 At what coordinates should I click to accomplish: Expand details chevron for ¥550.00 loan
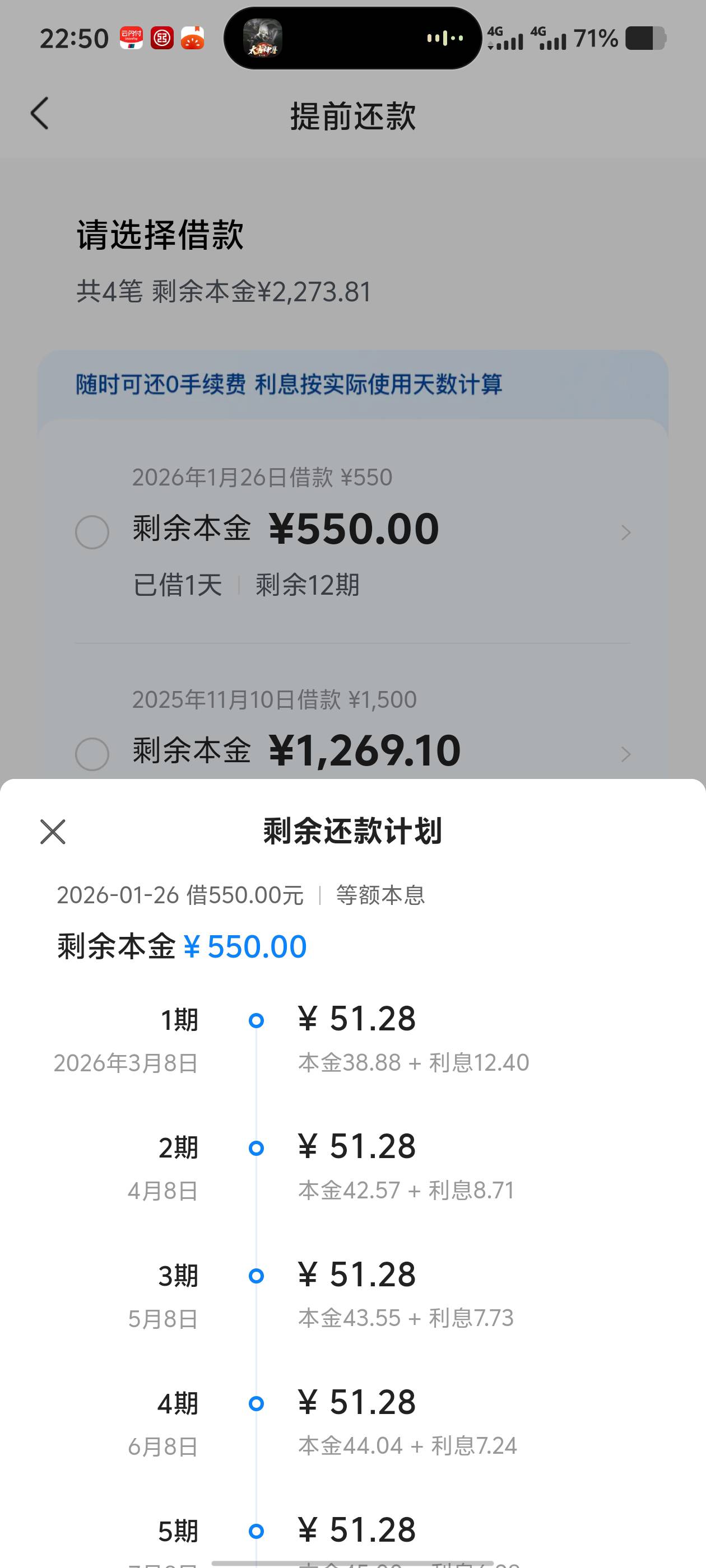pyautogui.click(x=625, y=533)
